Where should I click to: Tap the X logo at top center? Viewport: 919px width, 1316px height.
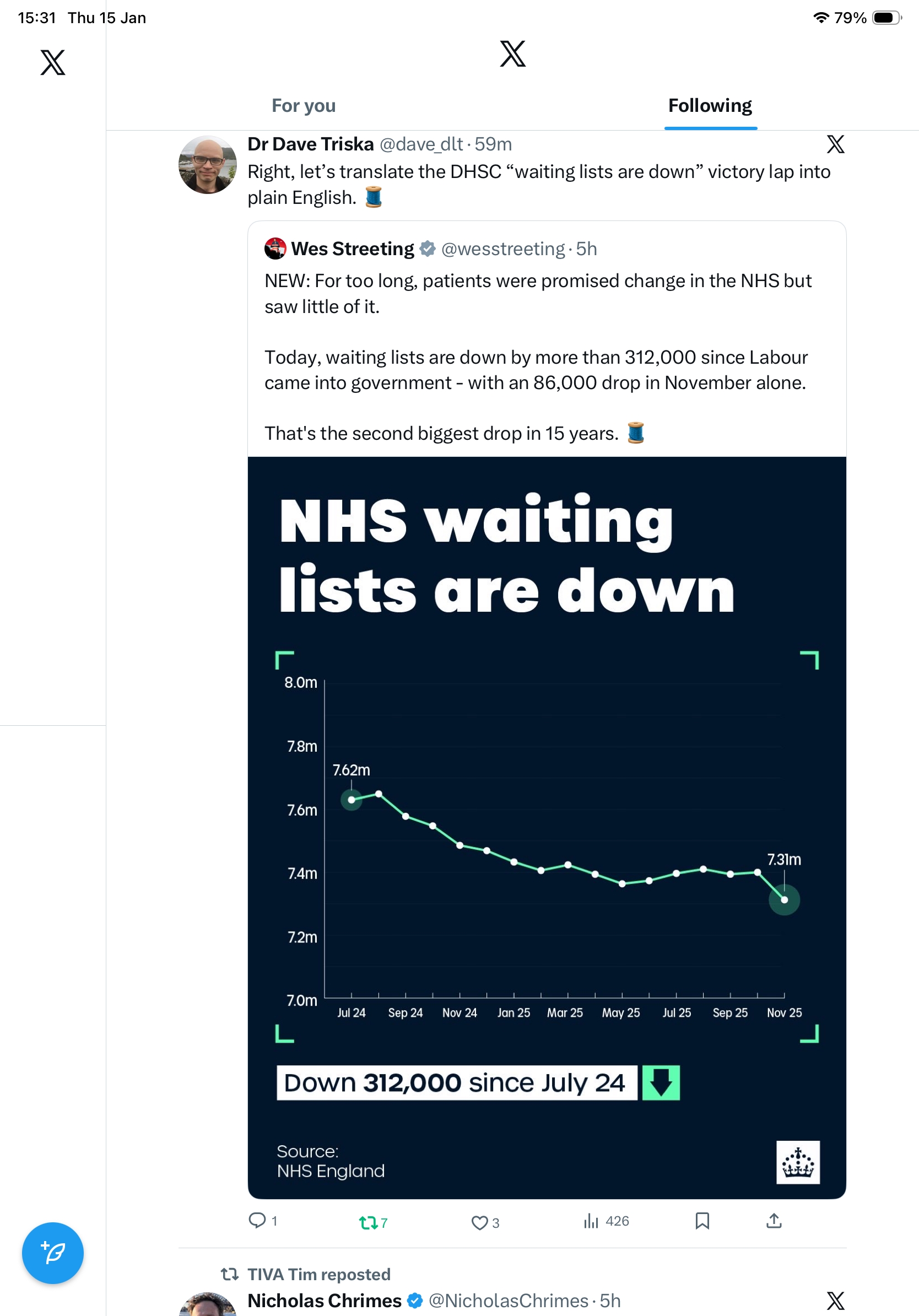pyautogui.click(x=512, y=54)
